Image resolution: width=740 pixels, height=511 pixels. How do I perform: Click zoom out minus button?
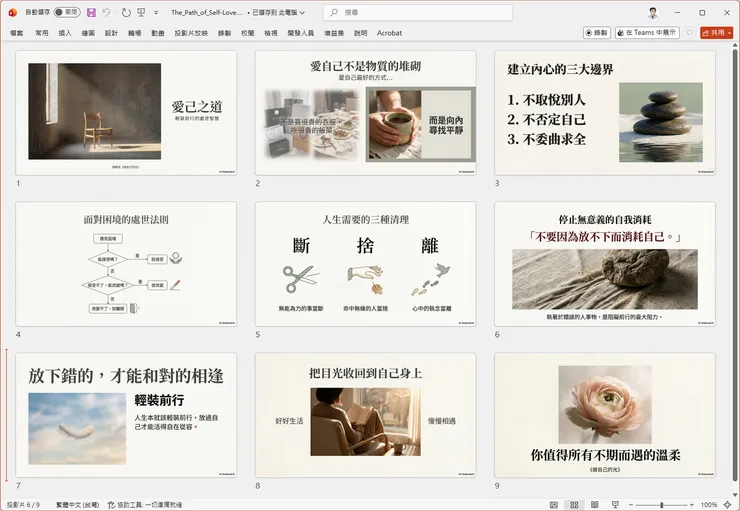click(x=631, y=505)
